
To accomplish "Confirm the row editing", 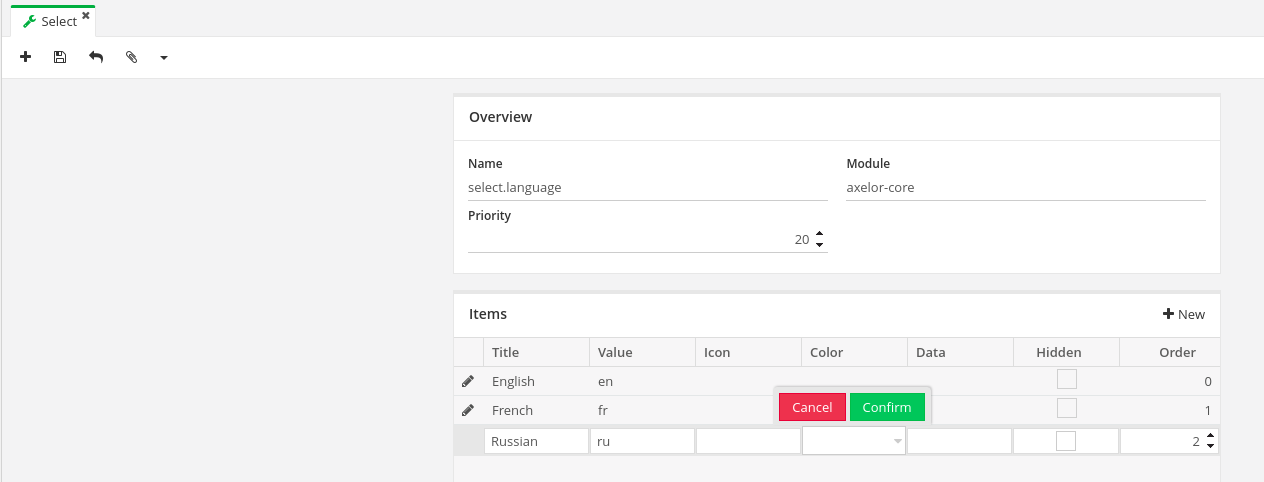I will (887, 407).
